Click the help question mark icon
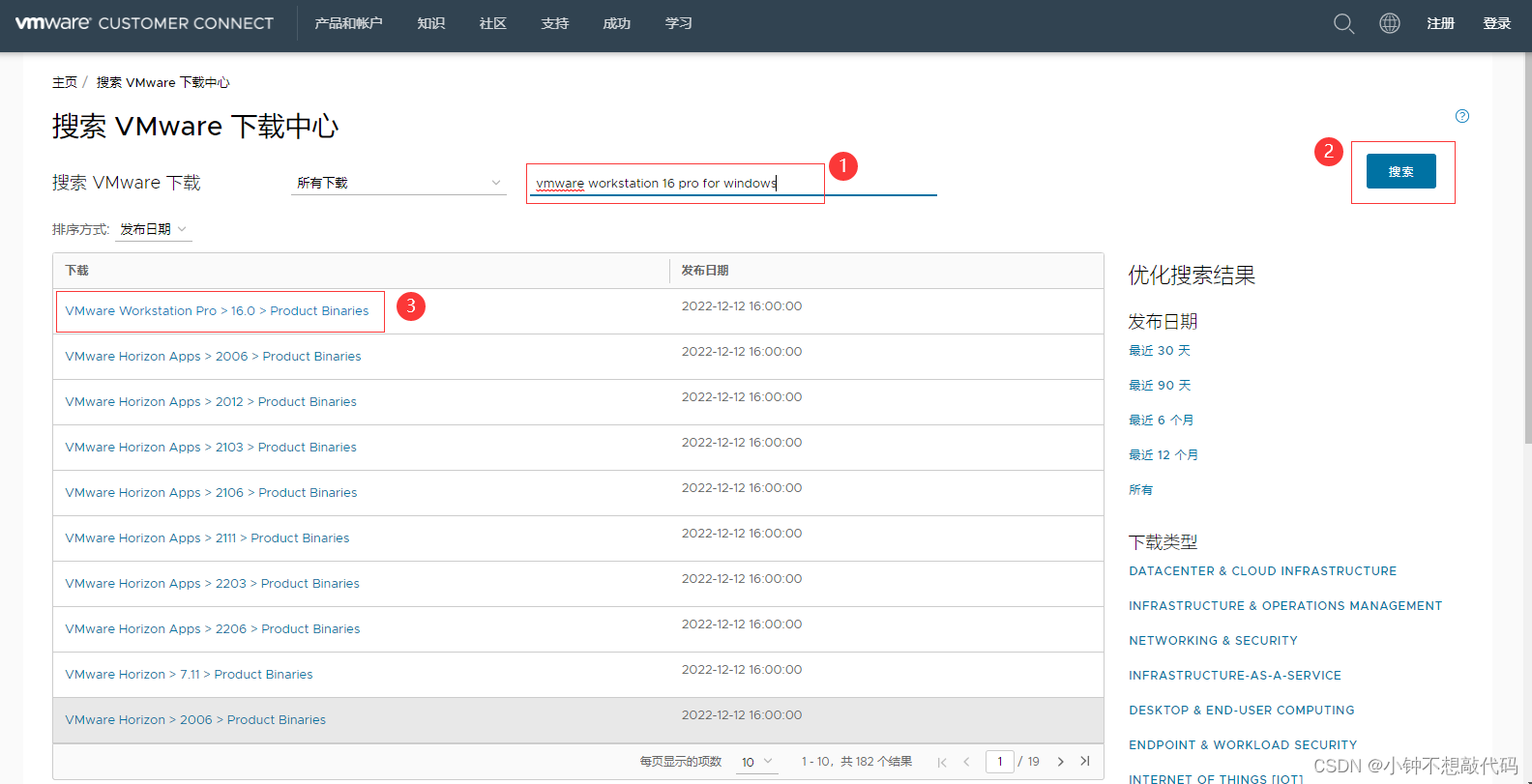 click(x=1462, y=116)
